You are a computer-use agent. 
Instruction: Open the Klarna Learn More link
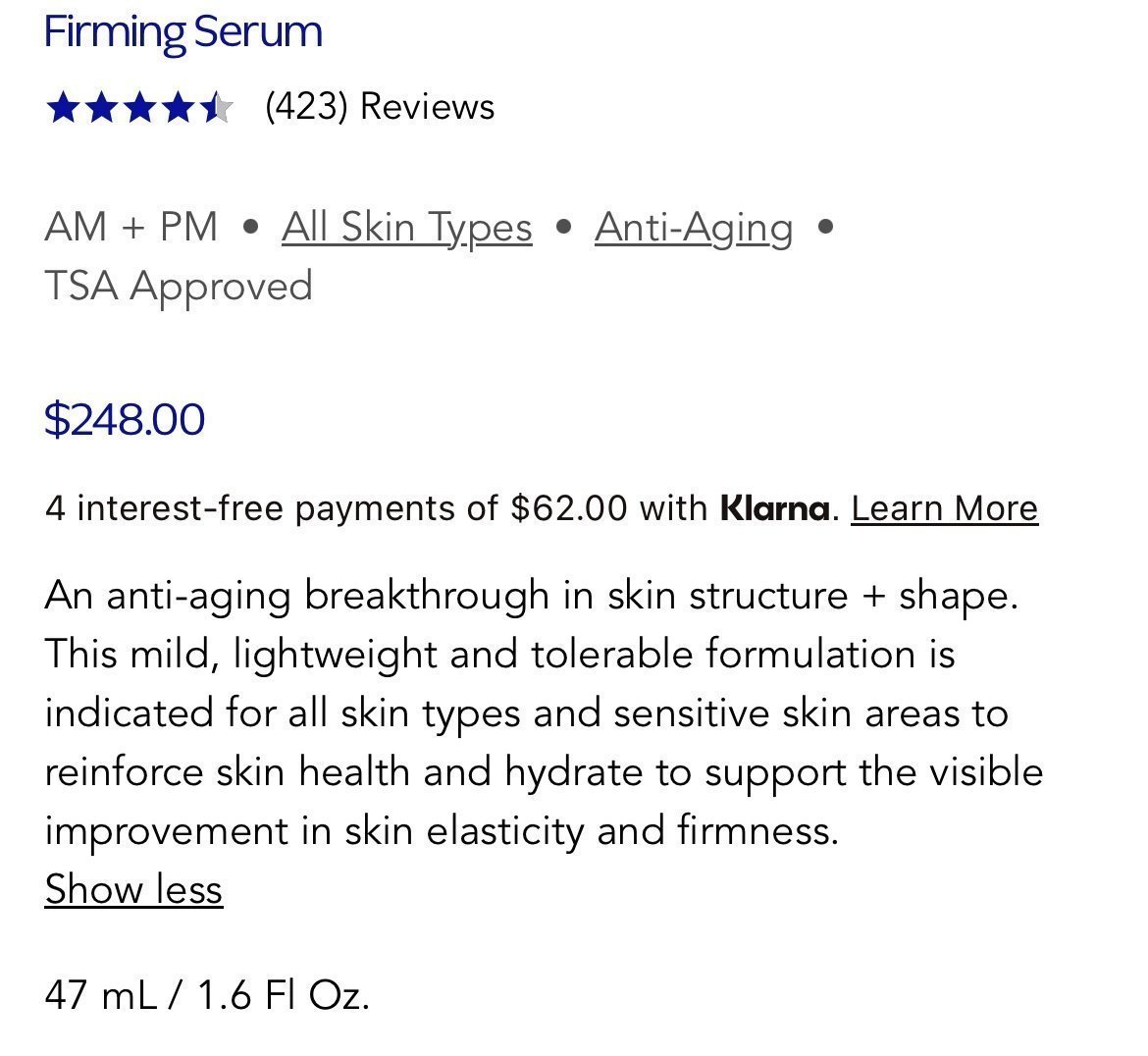click(x=945, y=507)
